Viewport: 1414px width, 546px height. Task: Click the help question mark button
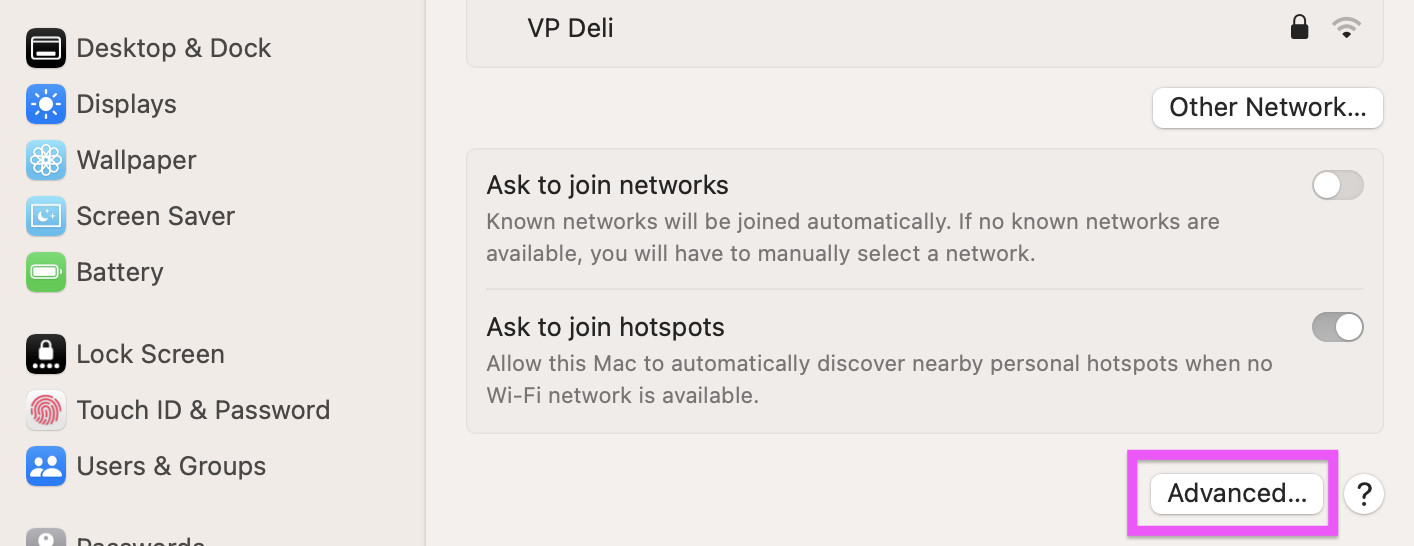click(x=1363, y=493)
